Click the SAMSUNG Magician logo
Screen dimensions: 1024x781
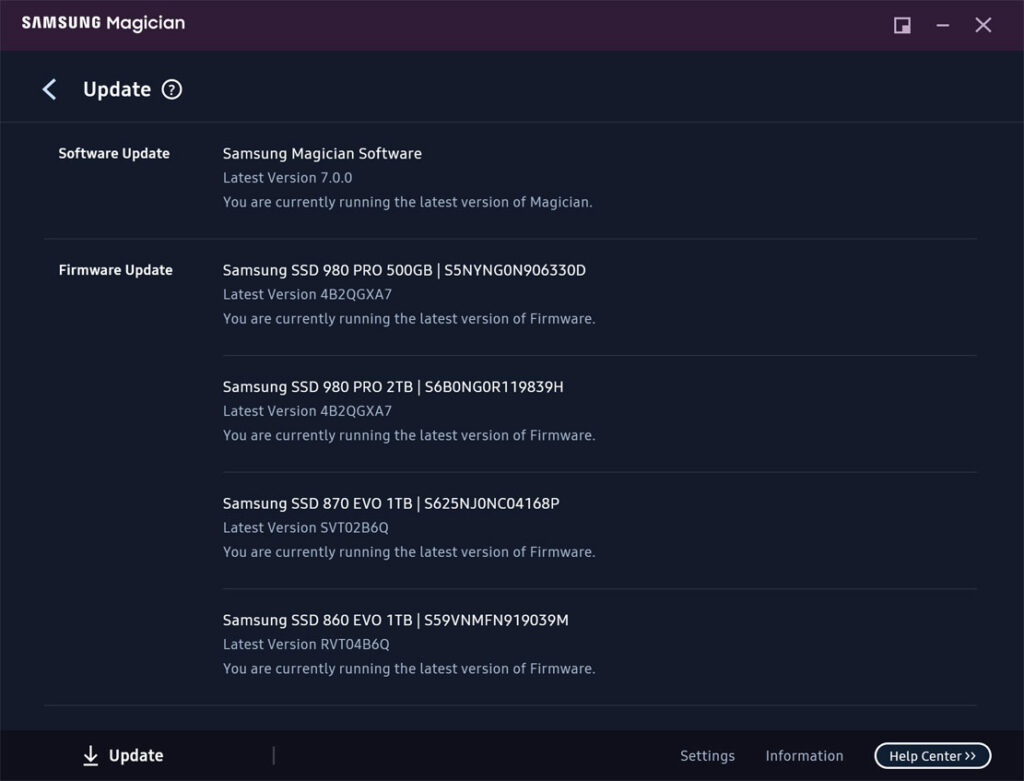click(x=103, y=22)
